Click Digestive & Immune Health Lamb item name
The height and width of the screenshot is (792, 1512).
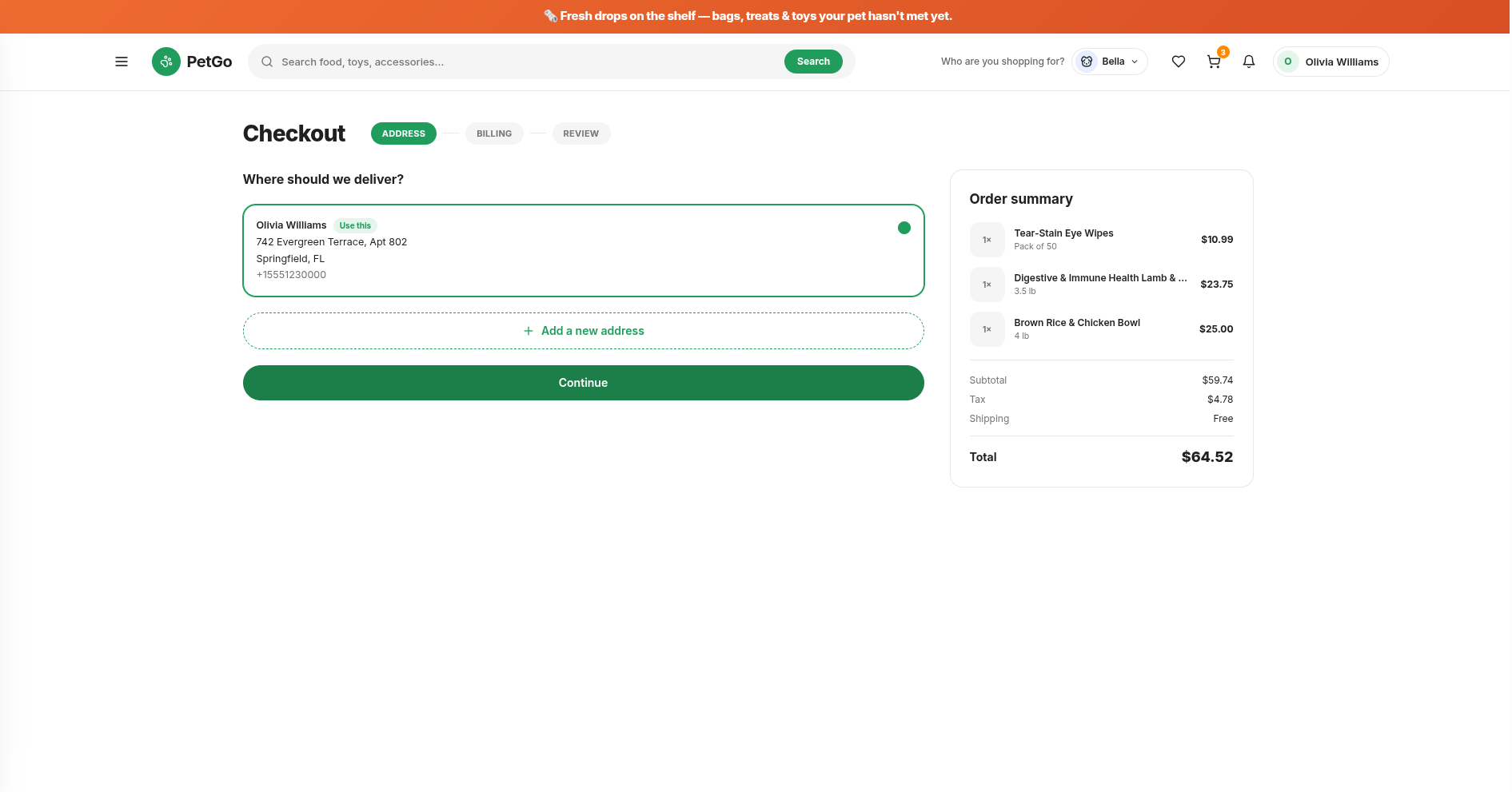pyautogui.click(x=1101, y=278)
